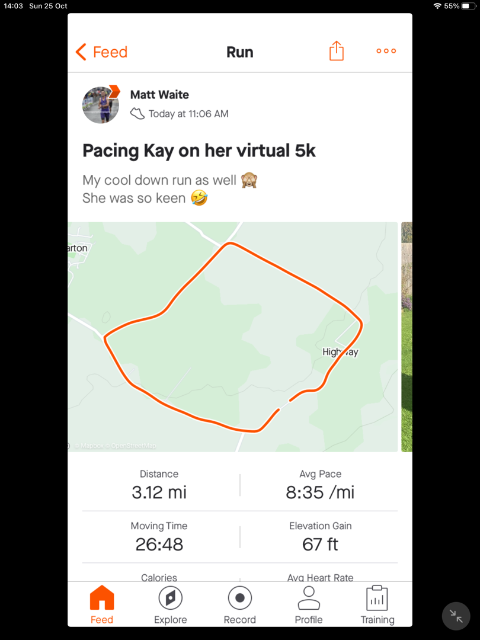View the photo beside the map
The width and height of the screenshot is (480, 640).
(x=407, y=337)
